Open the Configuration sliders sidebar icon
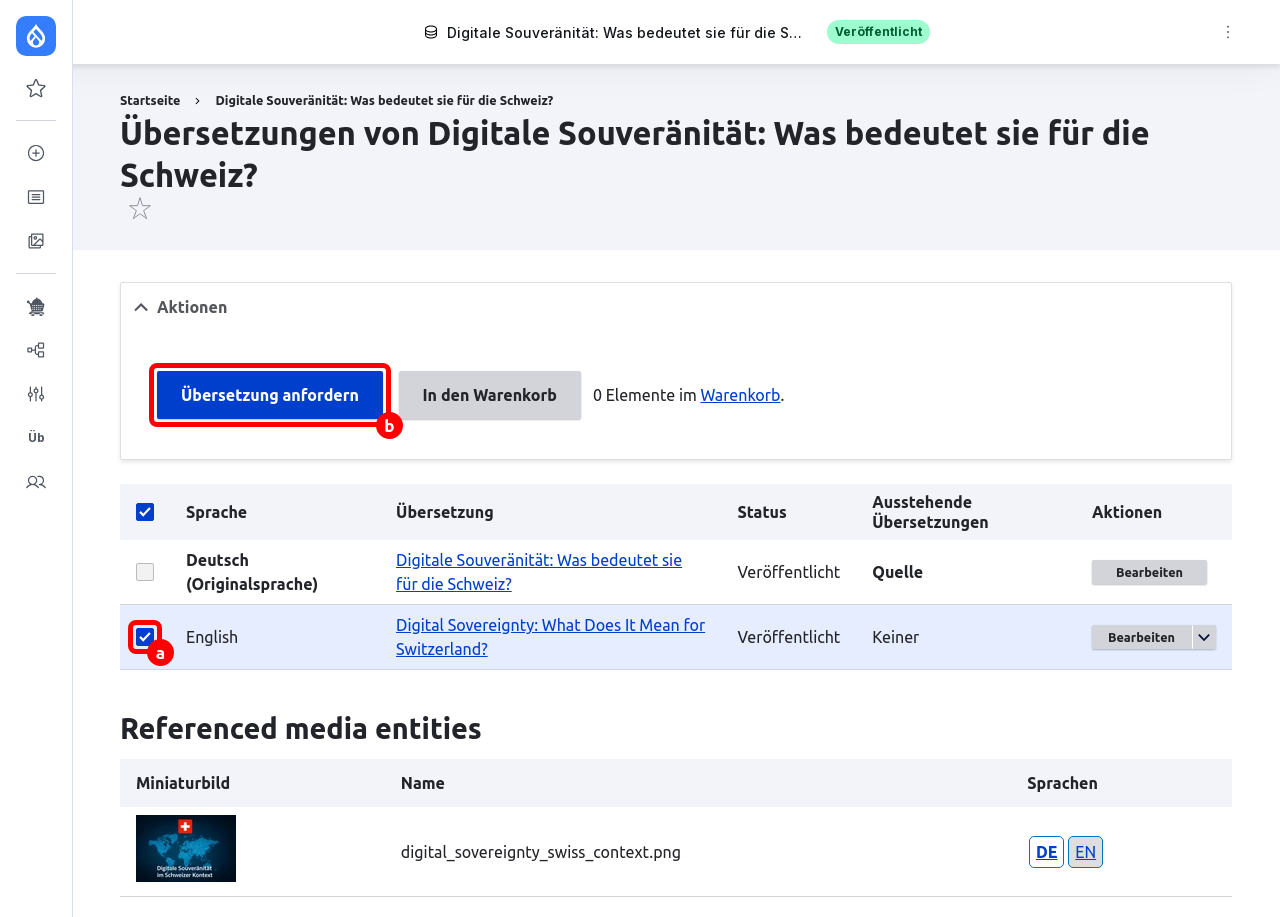 (36, 394)
